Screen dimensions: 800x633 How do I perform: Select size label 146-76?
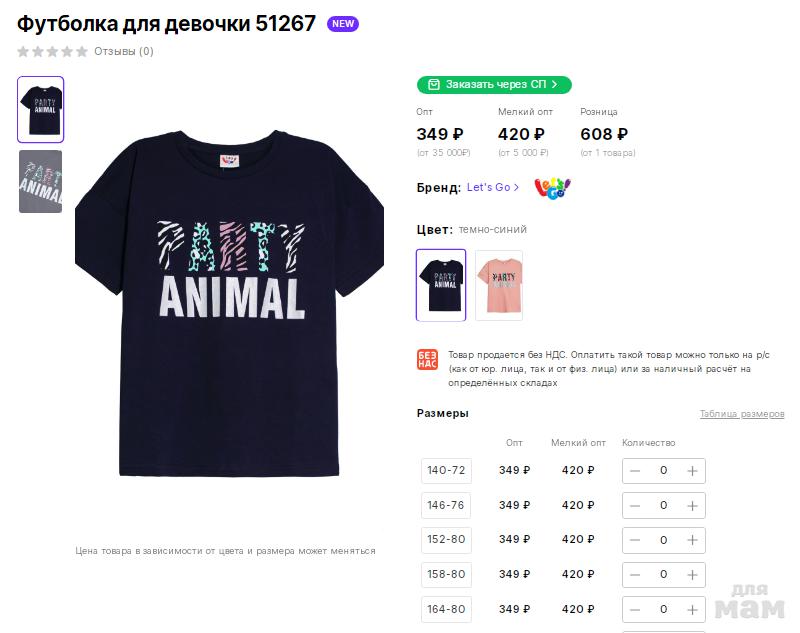pyautogui.click(x=446, y=506)
